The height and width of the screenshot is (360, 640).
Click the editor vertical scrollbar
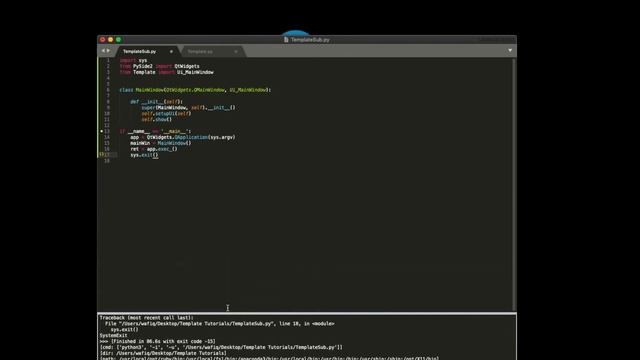pyautogui.click(x=513, y=184)
